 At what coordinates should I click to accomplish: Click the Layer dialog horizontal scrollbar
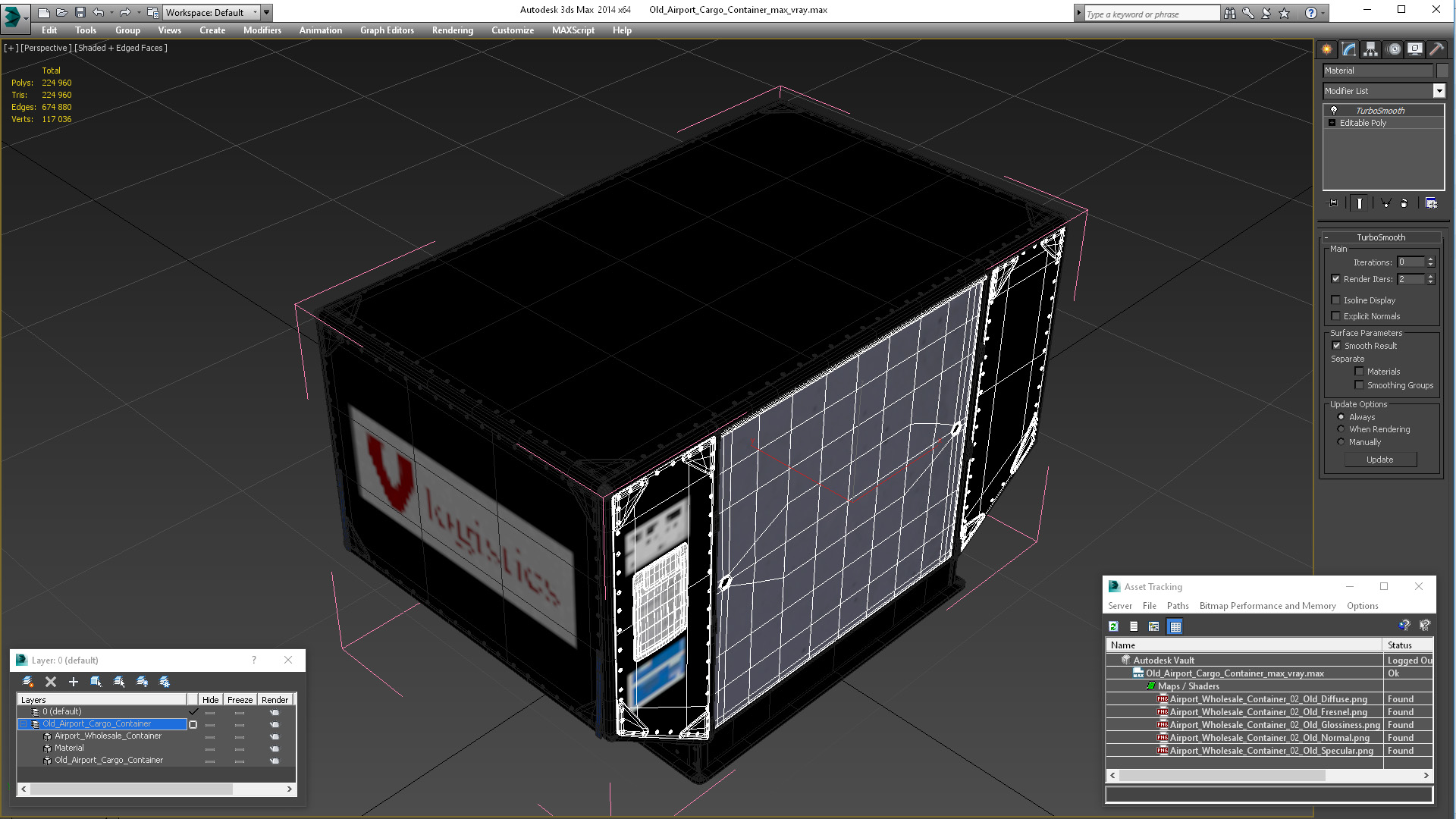point(156,789)
